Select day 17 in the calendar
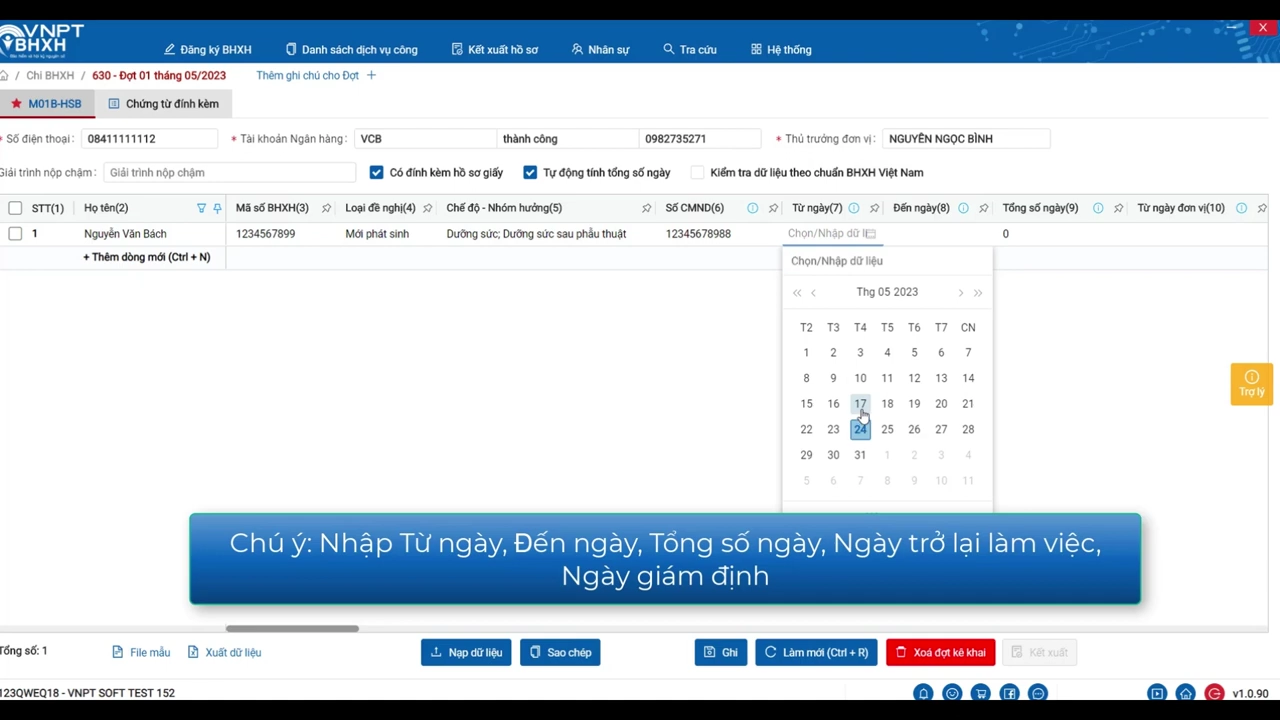The image size is (1280, 720). click(x=860, y=404)
